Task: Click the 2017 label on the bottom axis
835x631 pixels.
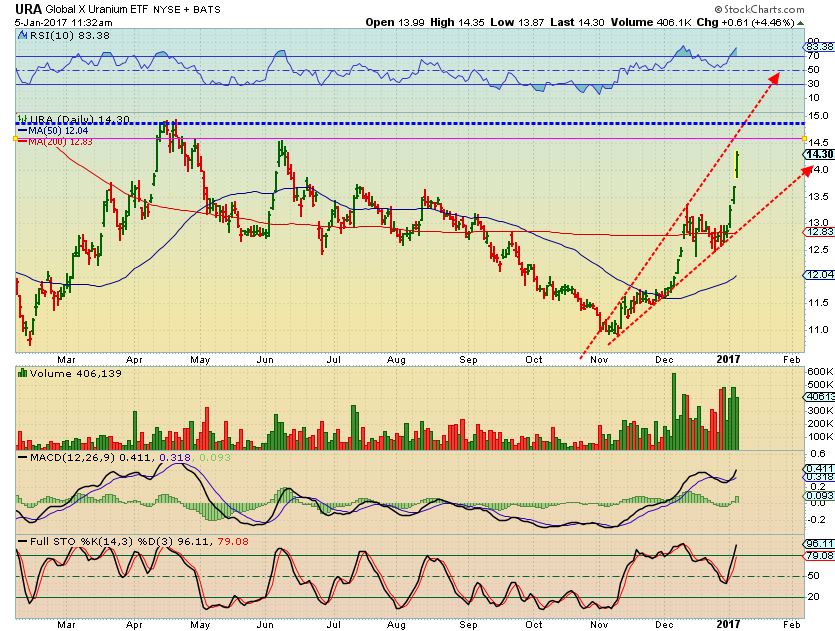Action: pyautogui.click(x=728, y=624)
